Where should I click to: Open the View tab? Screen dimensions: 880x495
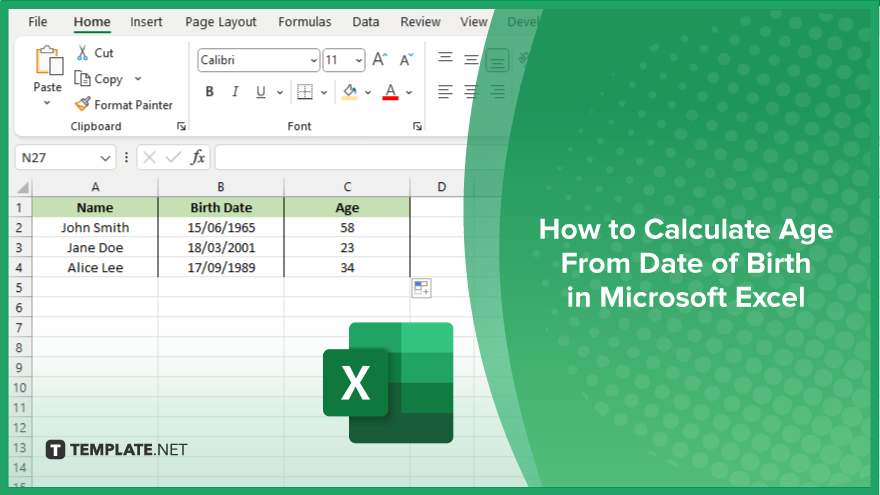pyautogui.click(x=474, y=22)
